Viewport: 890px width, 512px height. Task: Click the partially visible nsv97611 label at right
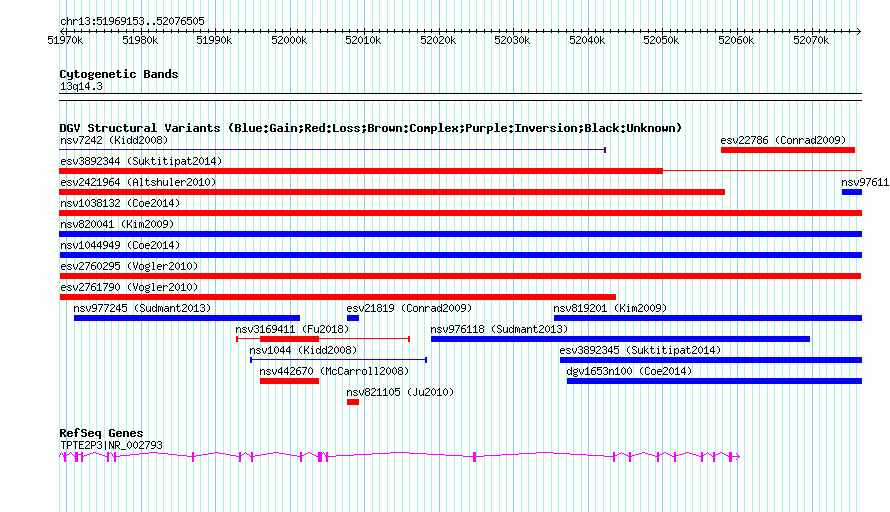click(x=865, y=182)
